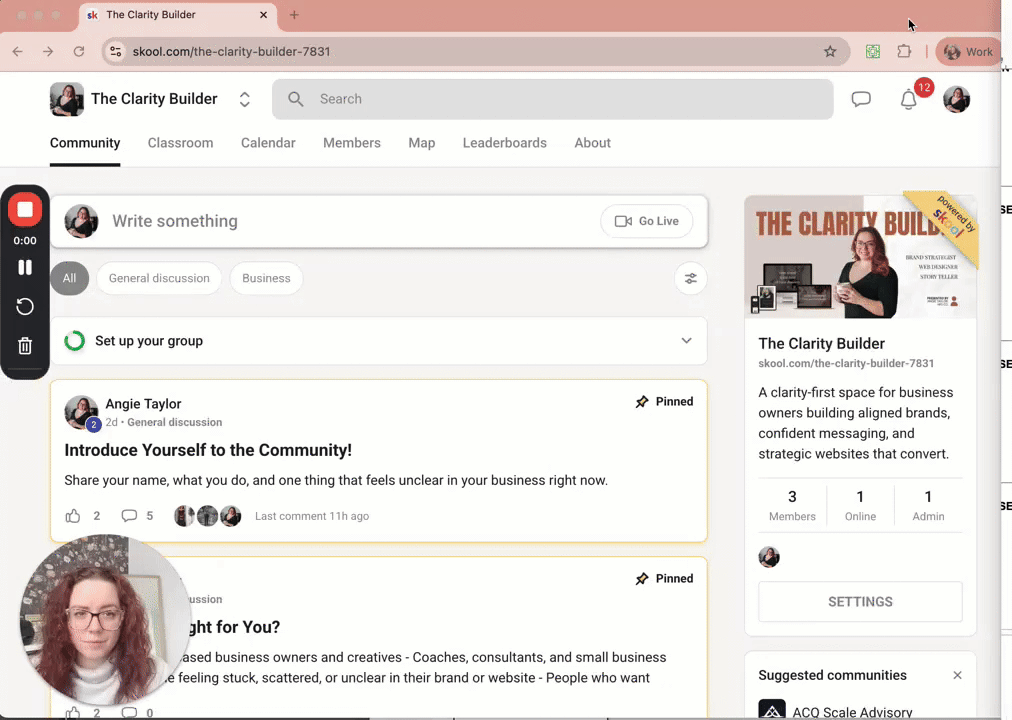1012x720 pixels.
Task: Click member avatar under the stats row
Action: [769, 557]
